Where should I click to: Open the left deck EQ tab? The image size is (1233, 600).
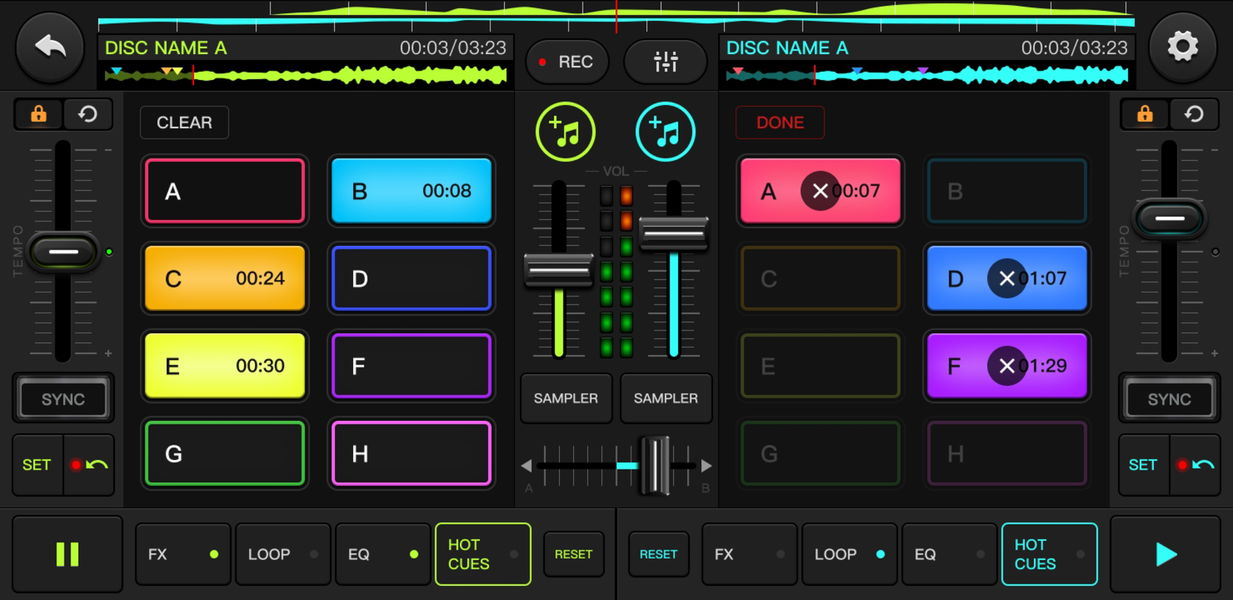(383, 554)
